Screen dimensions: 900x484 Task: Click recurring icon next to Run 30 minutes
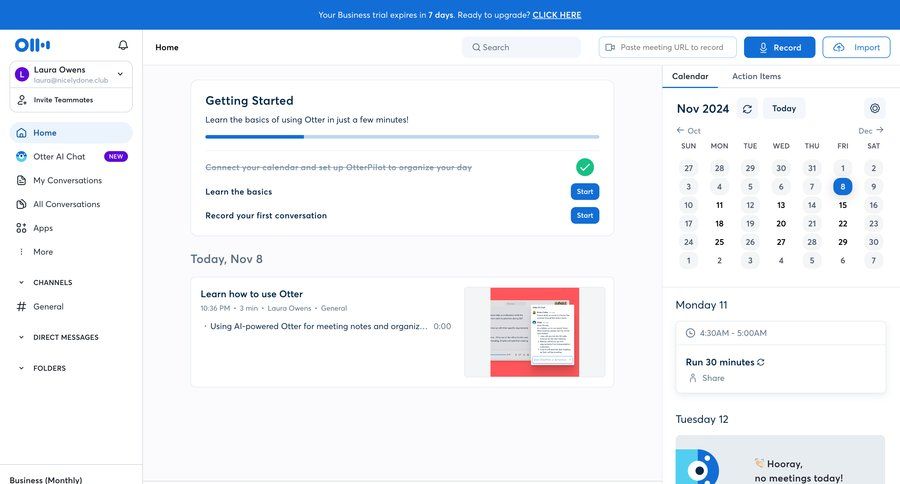[761, 362]
